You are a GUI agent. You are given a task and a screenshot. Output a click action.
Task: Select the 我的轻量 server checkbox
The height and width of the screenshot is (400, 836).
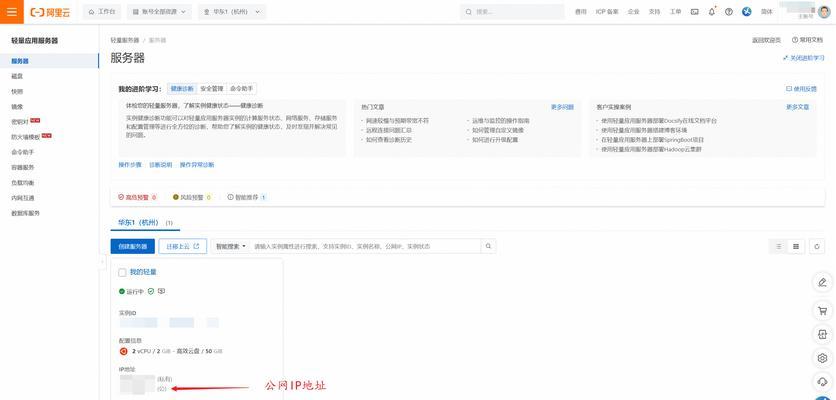[122, 273]
